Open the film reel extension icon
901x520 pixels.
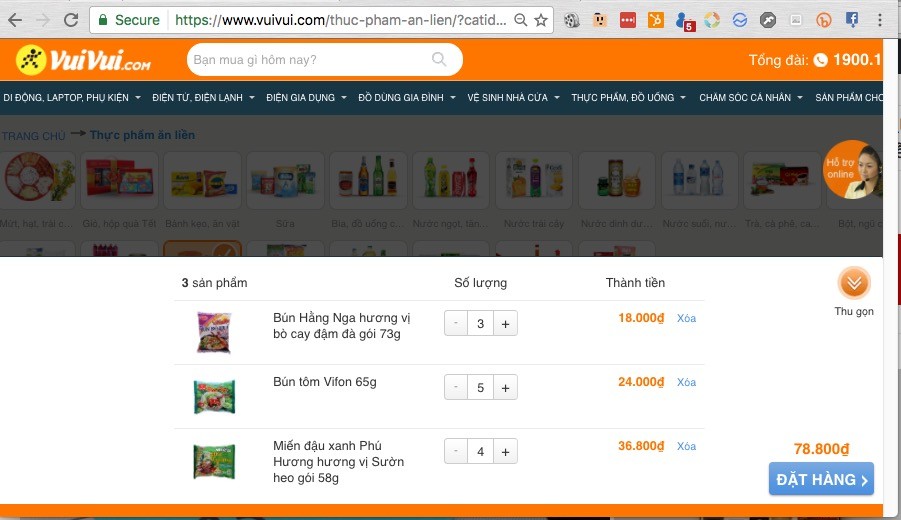571,20
